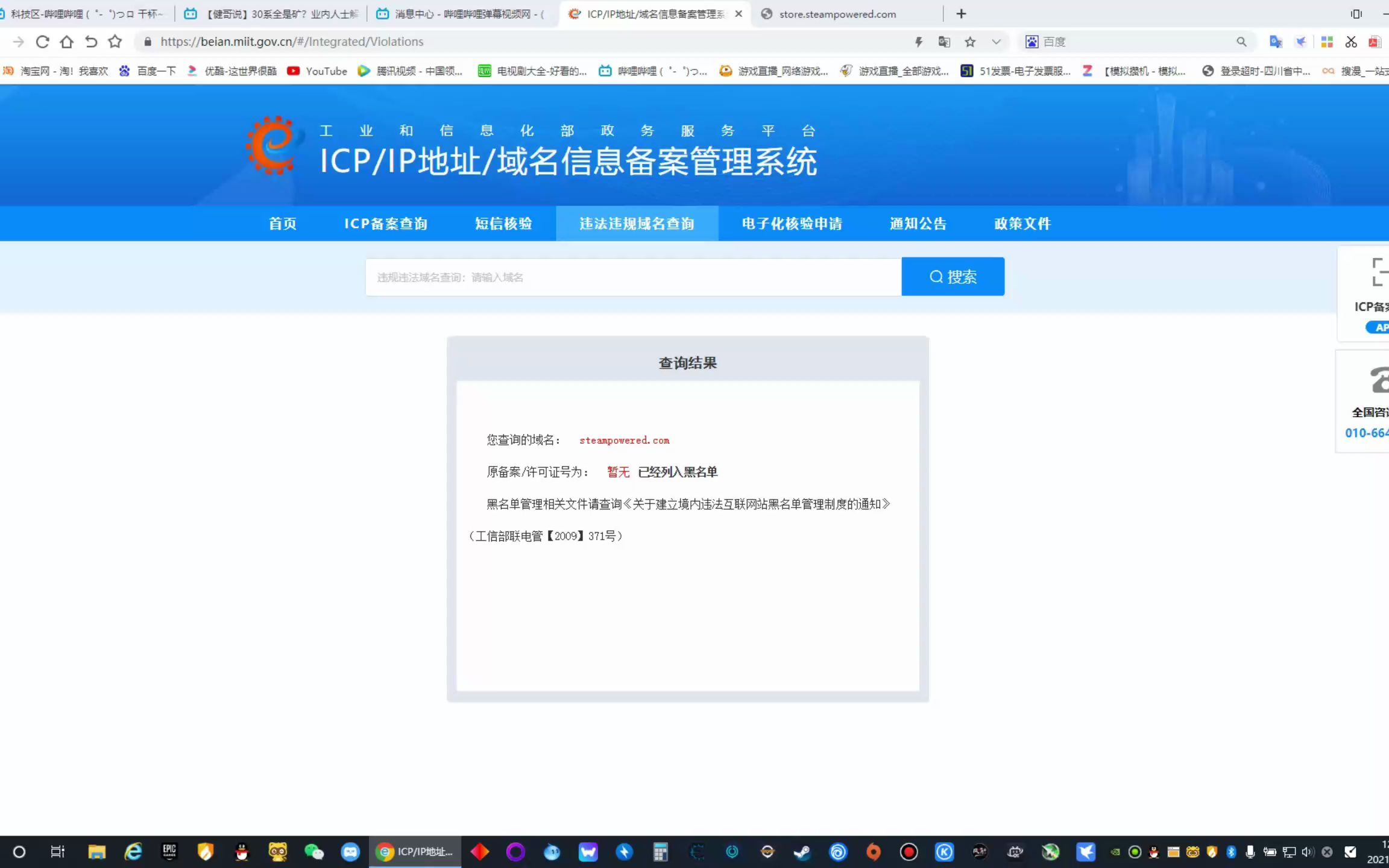This screenshot has width=1389, height=868.
Task: Expand the address bar dropdown chevron
Action: [996, 42]
